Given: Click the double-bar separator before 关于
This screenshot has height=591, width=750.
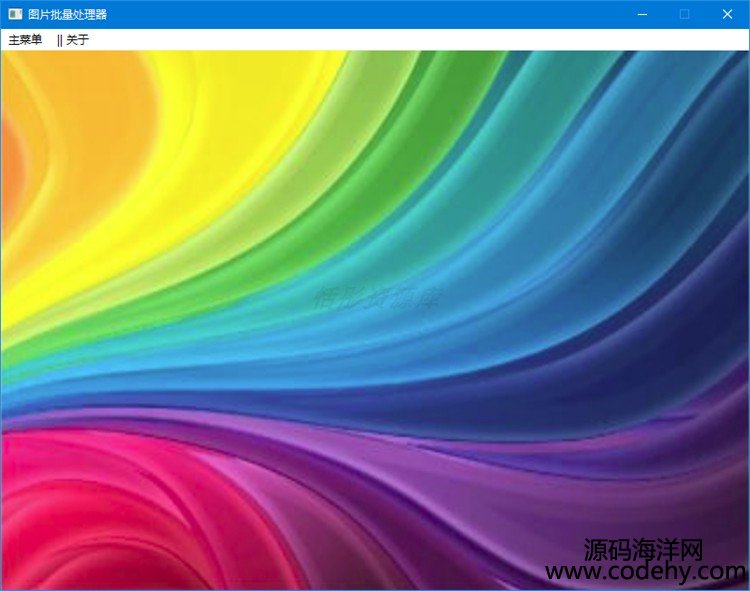Looking at the screenshot, I should click(59, 40).
